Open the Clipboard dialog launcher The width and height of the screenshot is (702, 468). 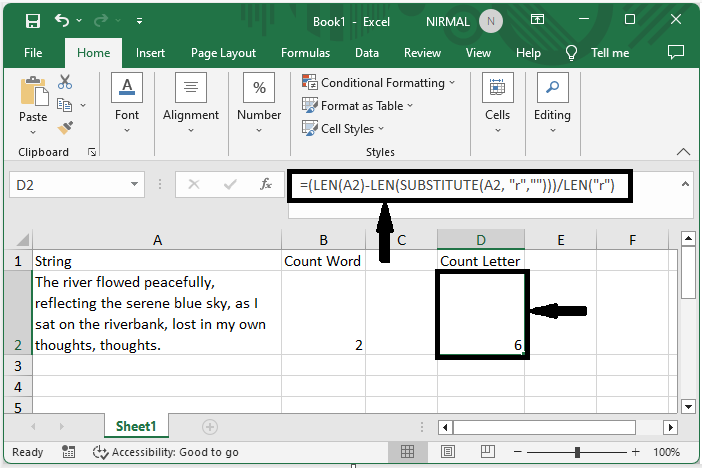click(x=92, y=152)
